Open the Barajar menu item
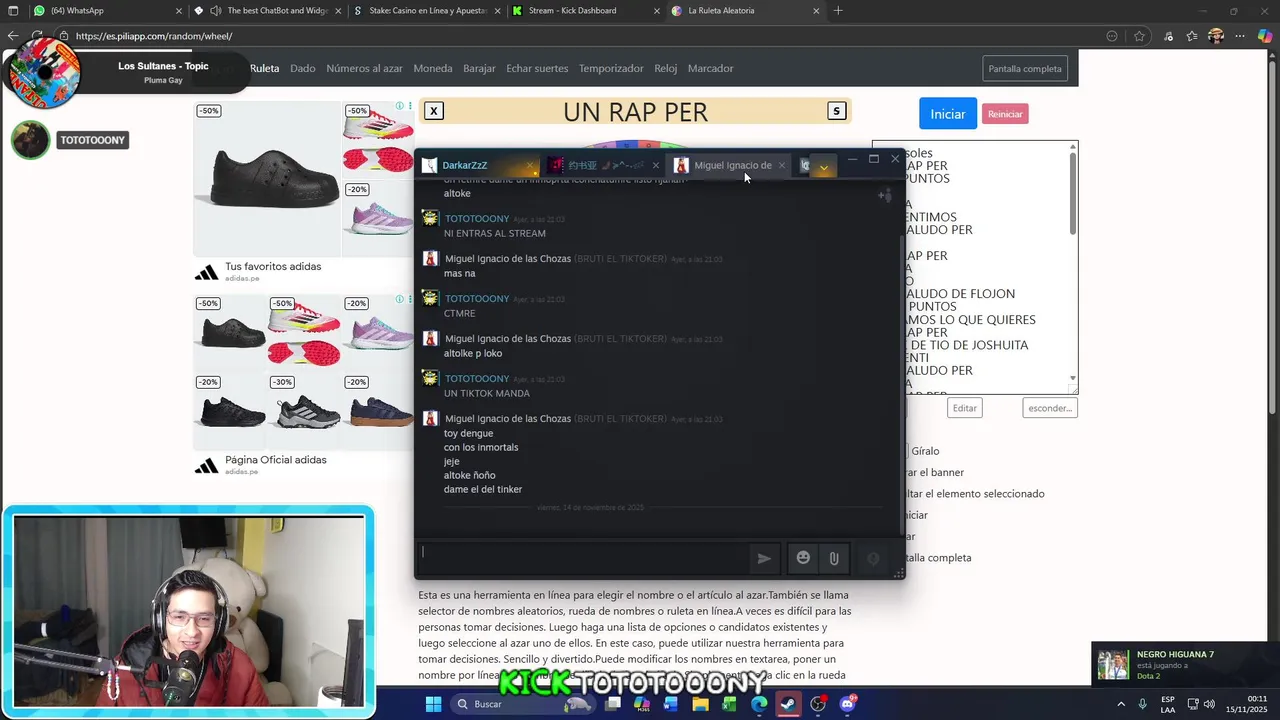 tap(479, 68)
